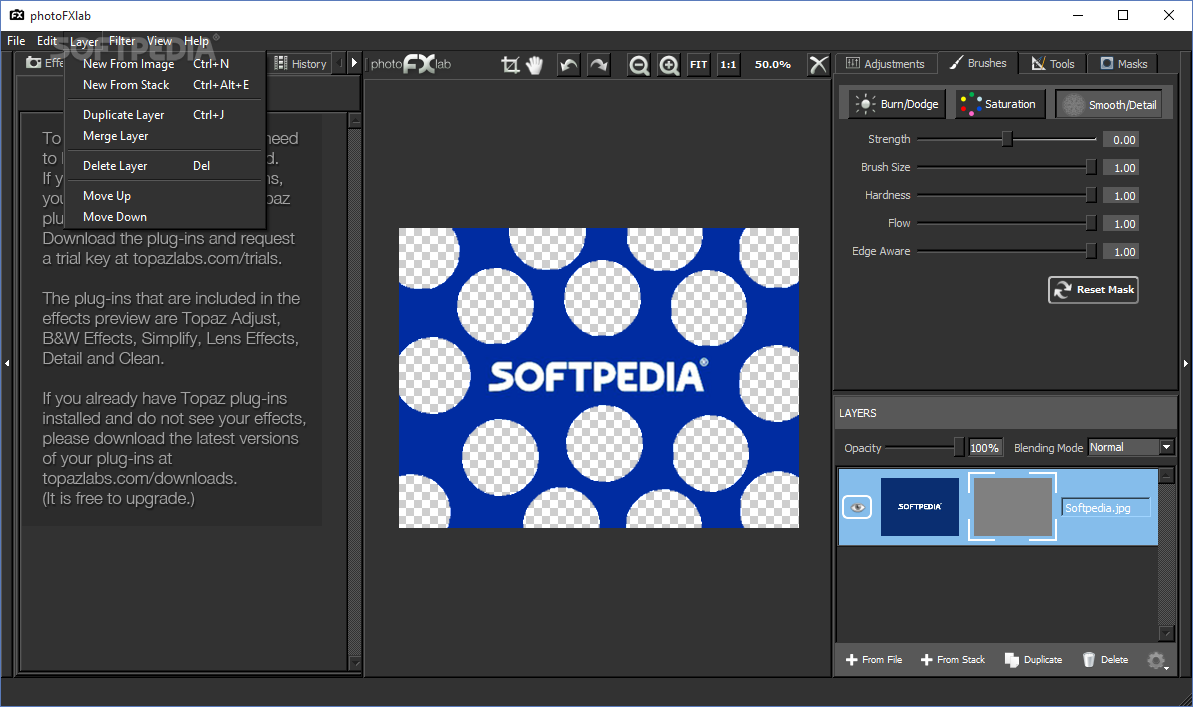Screen dimensions: 1193x707
Task: Click Duplicate at bottom of Layers panel
Action: tap(1033, 660)
